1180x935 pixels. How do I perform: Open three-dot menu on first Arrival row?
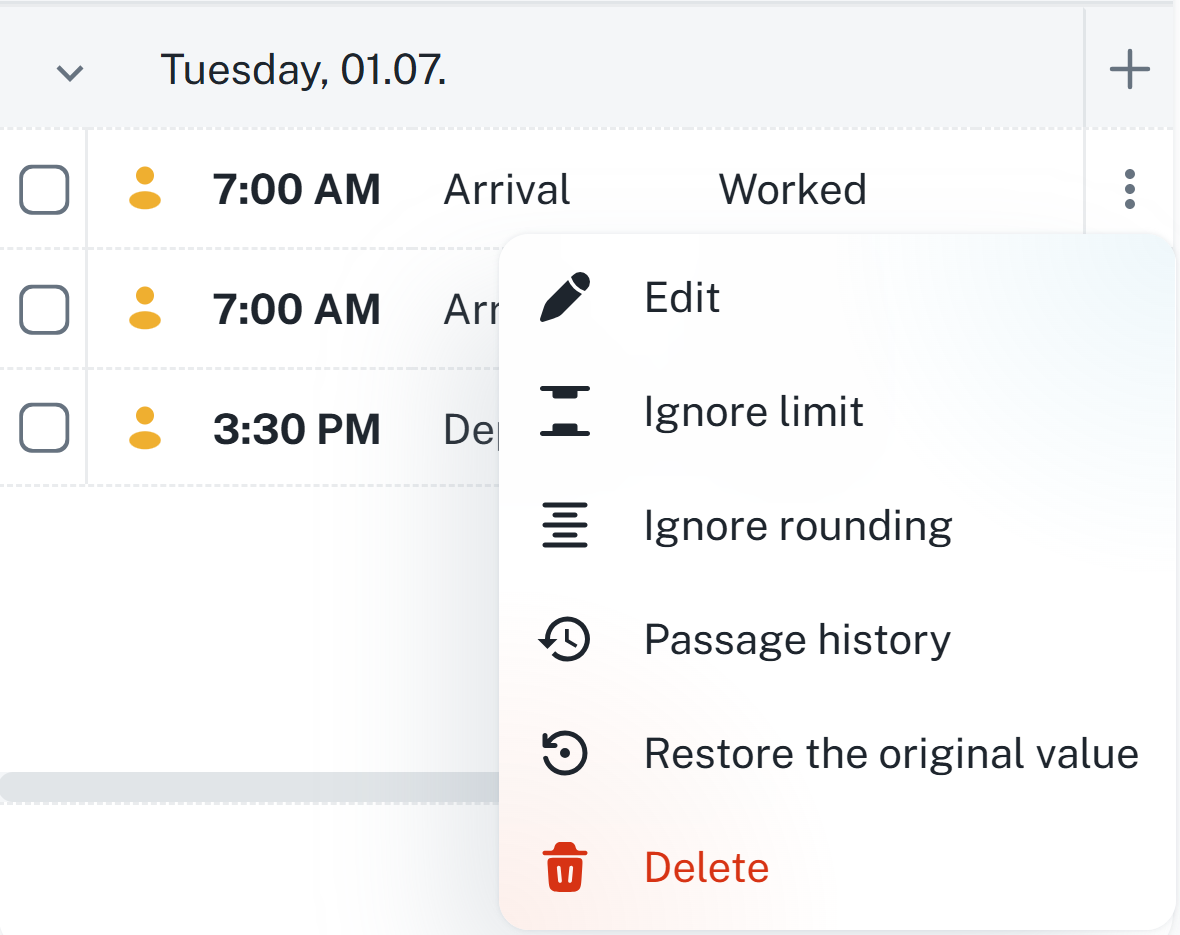point(1129,189)
